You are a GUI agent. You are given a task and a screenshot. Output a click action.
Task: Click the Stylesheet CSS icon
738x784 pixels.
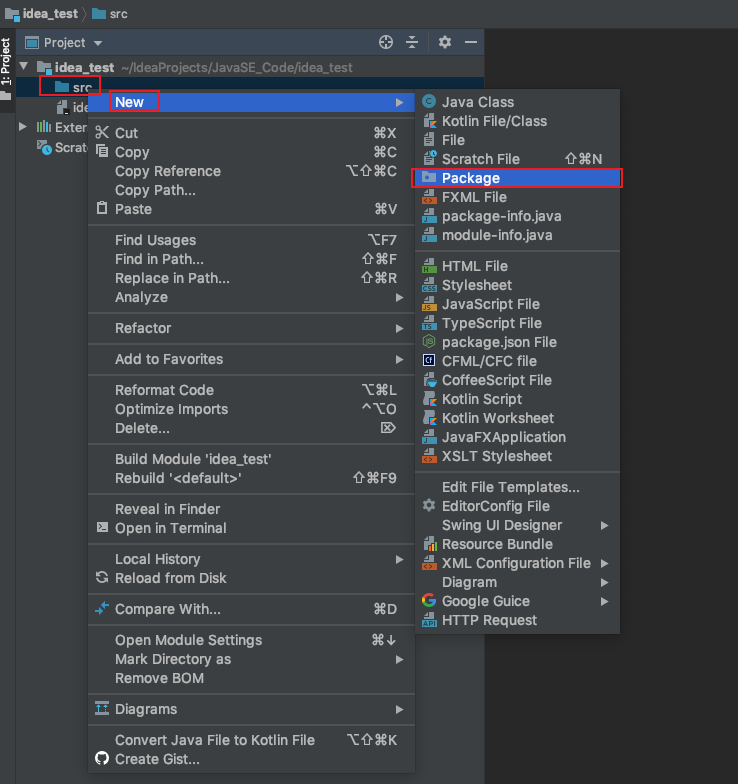[429, 285]
